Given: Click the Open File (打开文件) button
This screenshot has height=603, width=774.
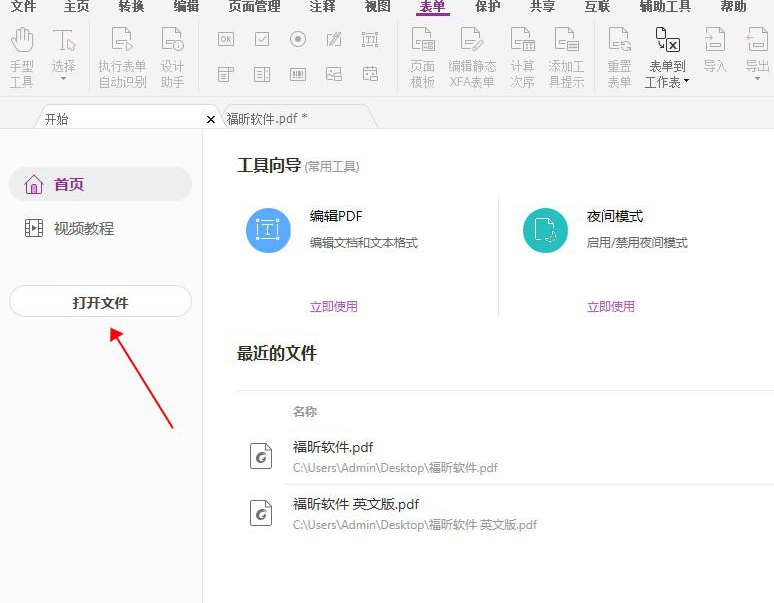Looking at the screenshot, I should tap(100, 302).
